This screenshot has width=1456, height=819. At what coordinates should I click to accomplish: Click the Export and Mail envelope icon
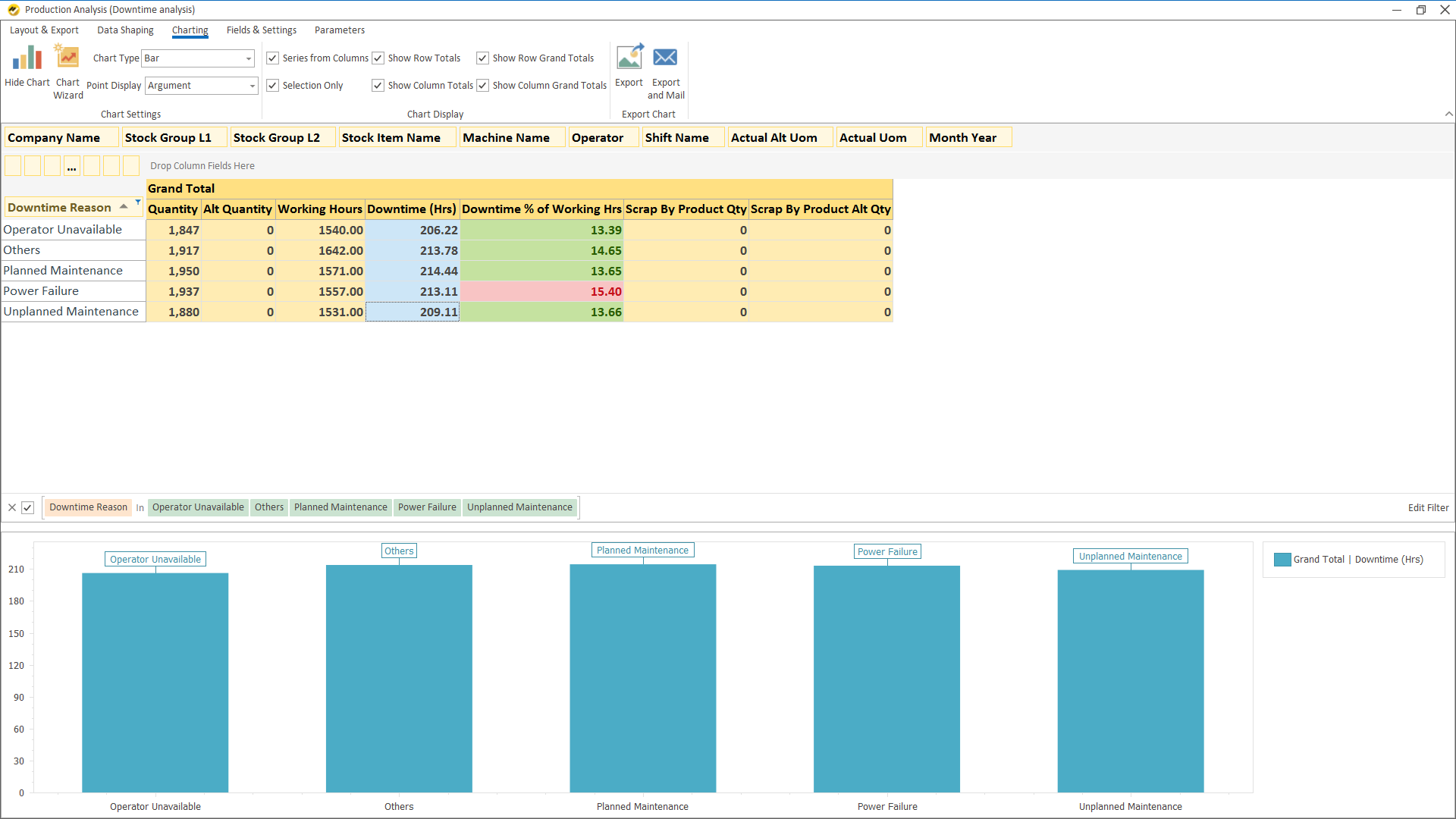(665, 57)
